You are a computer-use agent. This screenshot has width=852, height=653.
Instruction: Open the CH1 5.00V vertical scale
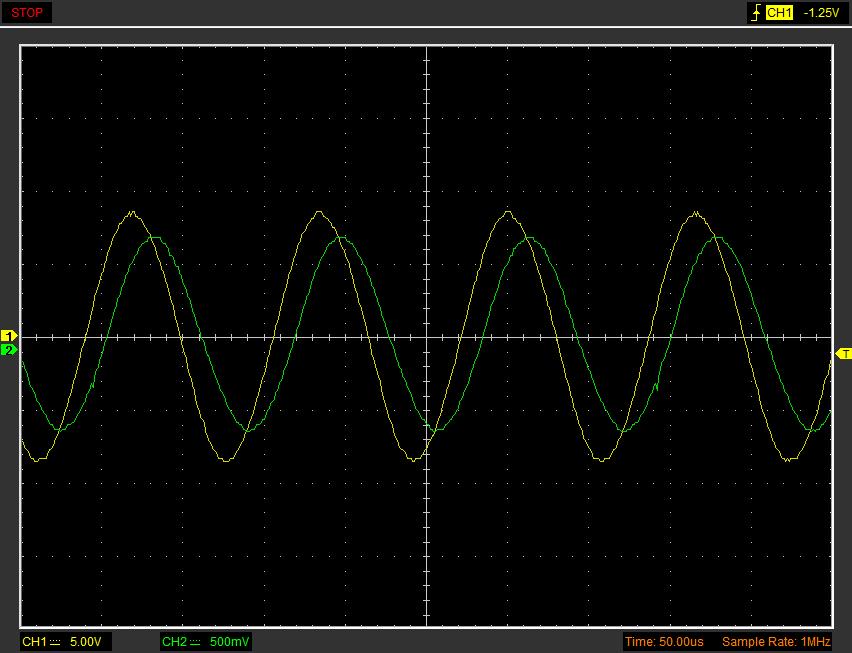[x=85, y=641]
